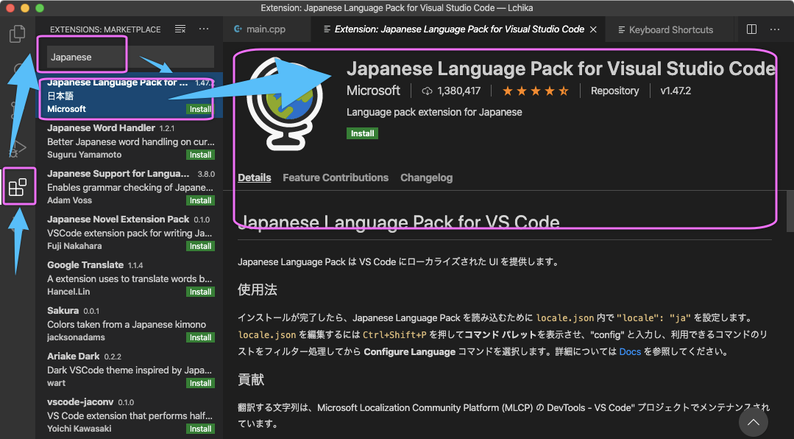The width and height of the screenshot is (794, 439).
Task: Switch to the main.cpp tab
Action: 266,30
